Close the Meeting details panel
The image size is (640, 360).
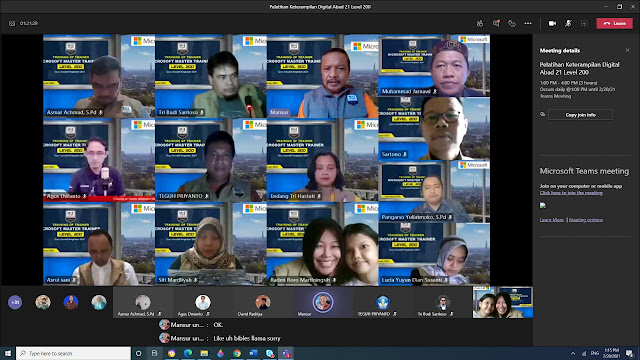point(627,50)
